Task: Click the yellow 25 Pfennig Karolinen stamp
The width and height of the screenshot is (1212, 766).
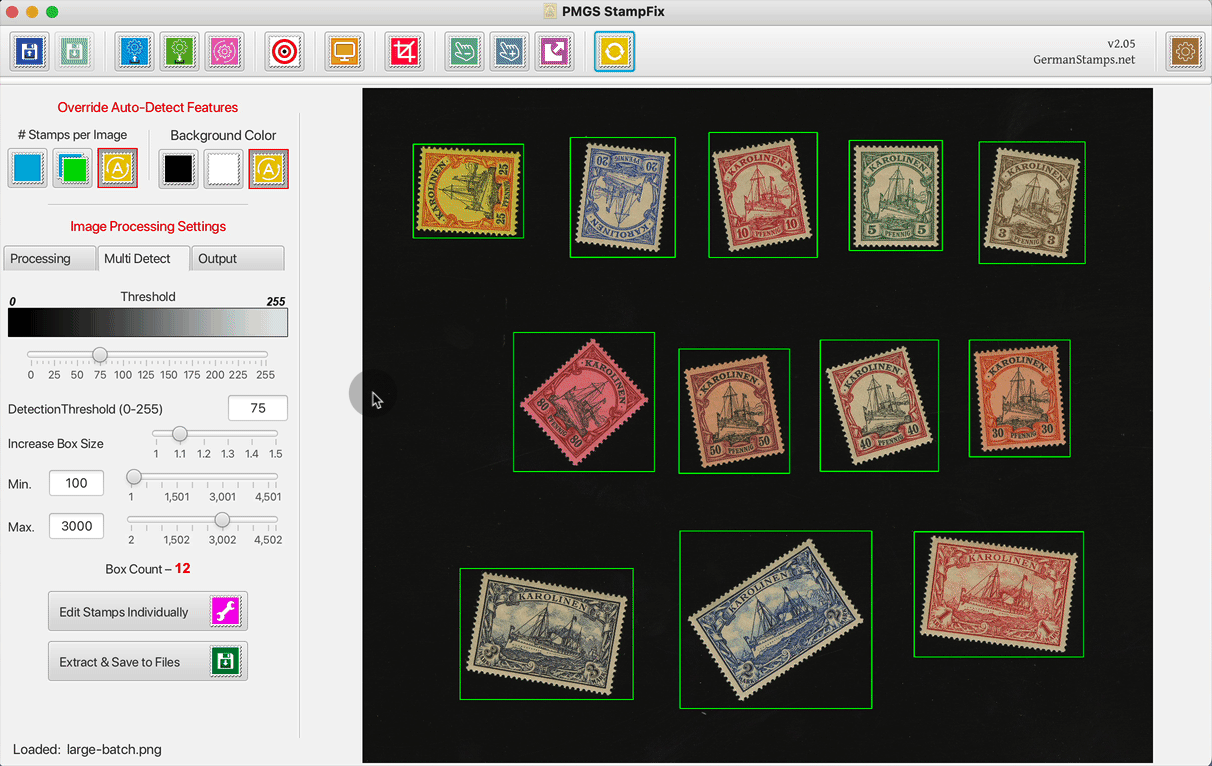Action: [468, 191]
